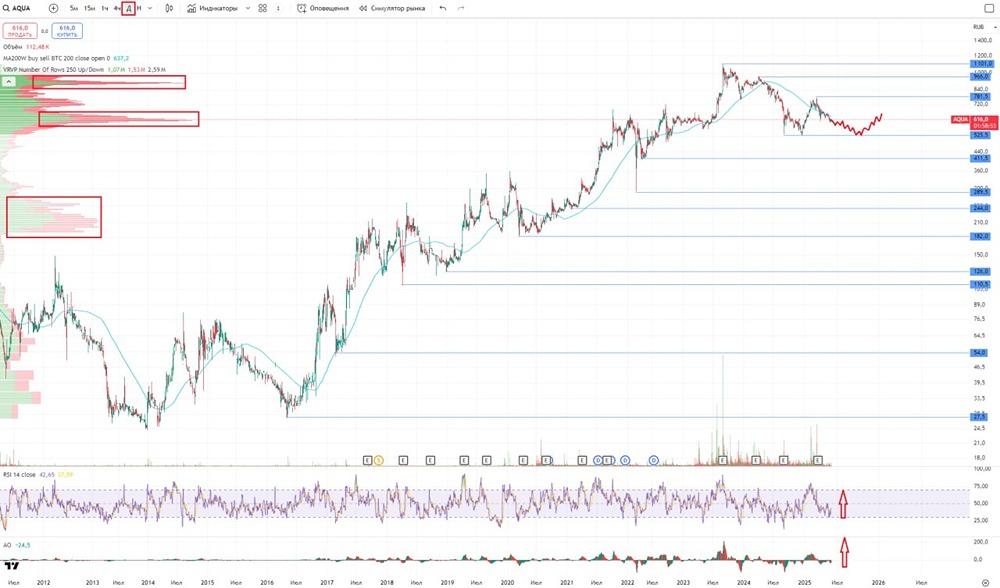The width and height of the screenshot is (1000, 588).
Task: Select the horizontal line label 781,5
Action: pos(981,97)
